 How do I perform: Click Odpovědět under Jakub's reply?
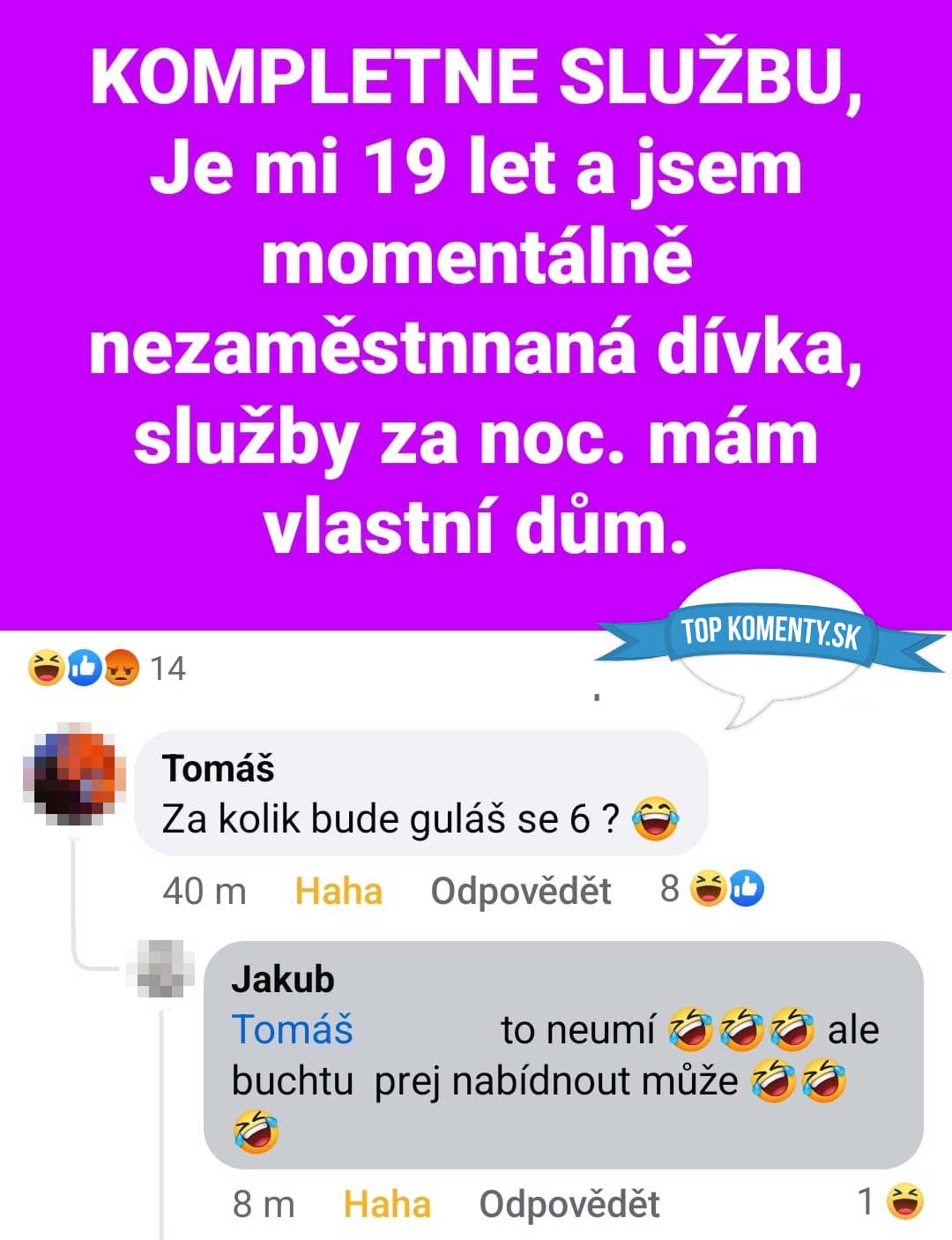(x=569, y=1204)
